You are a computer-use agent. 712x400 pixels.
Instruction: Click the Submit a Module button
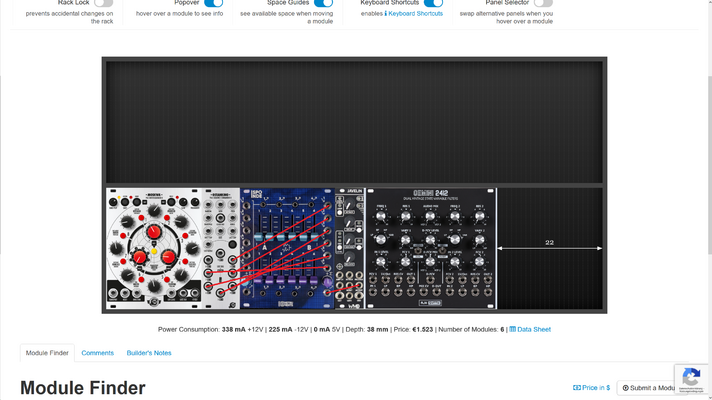point(648,388)
